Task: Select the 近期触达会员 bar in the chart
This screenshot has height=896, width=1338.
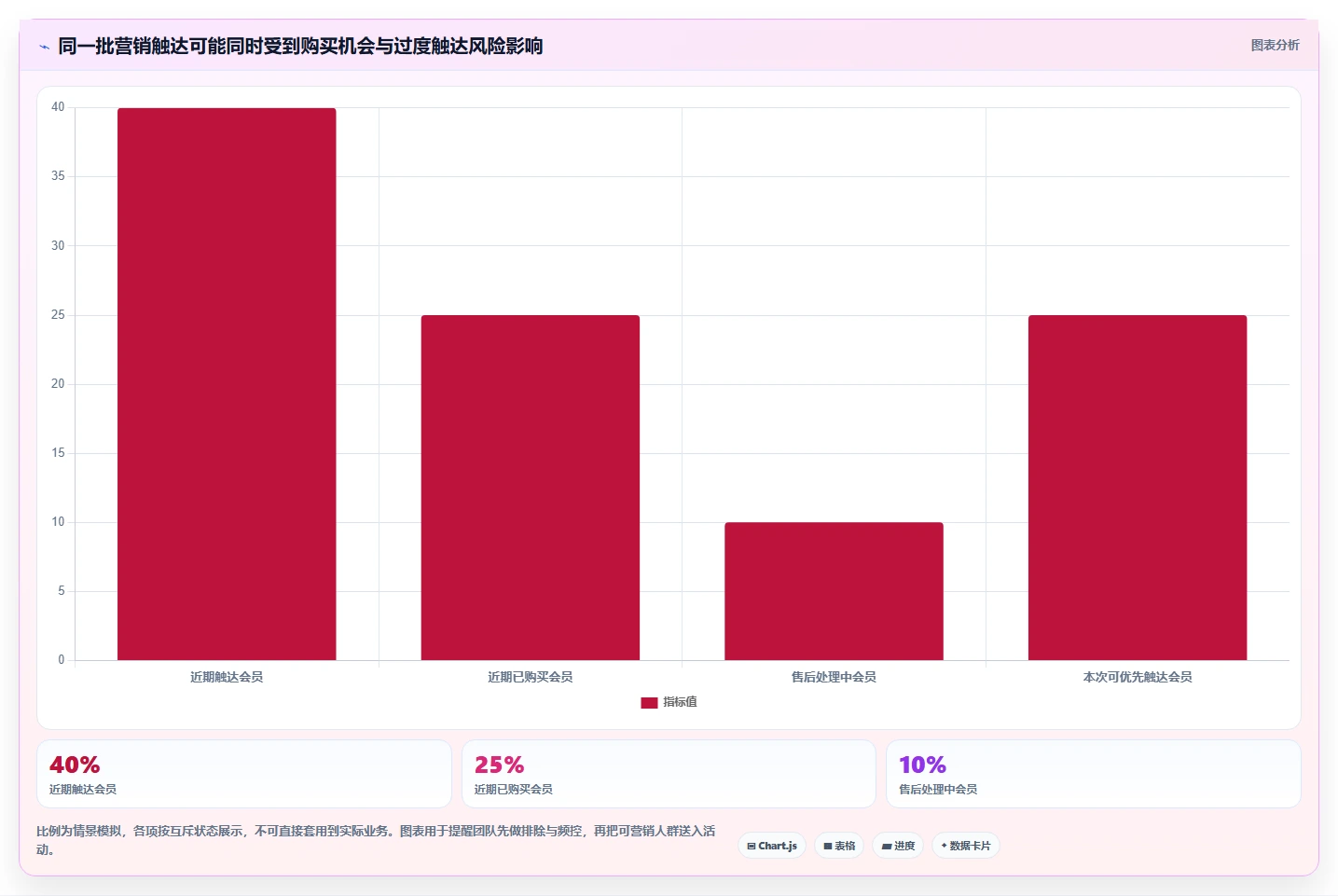Action: click(227, 384)
